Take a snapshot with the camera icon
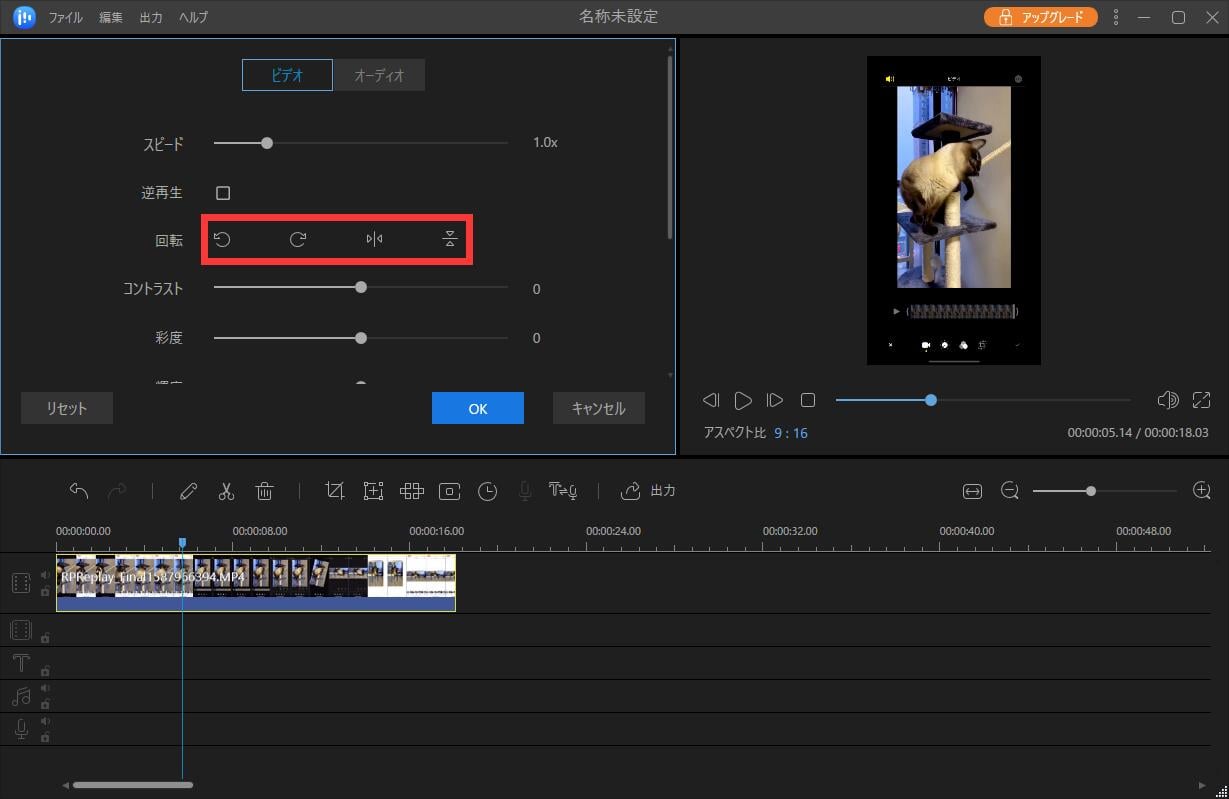This screenshot has width=1229, height=799. click(x=449, y=491)
